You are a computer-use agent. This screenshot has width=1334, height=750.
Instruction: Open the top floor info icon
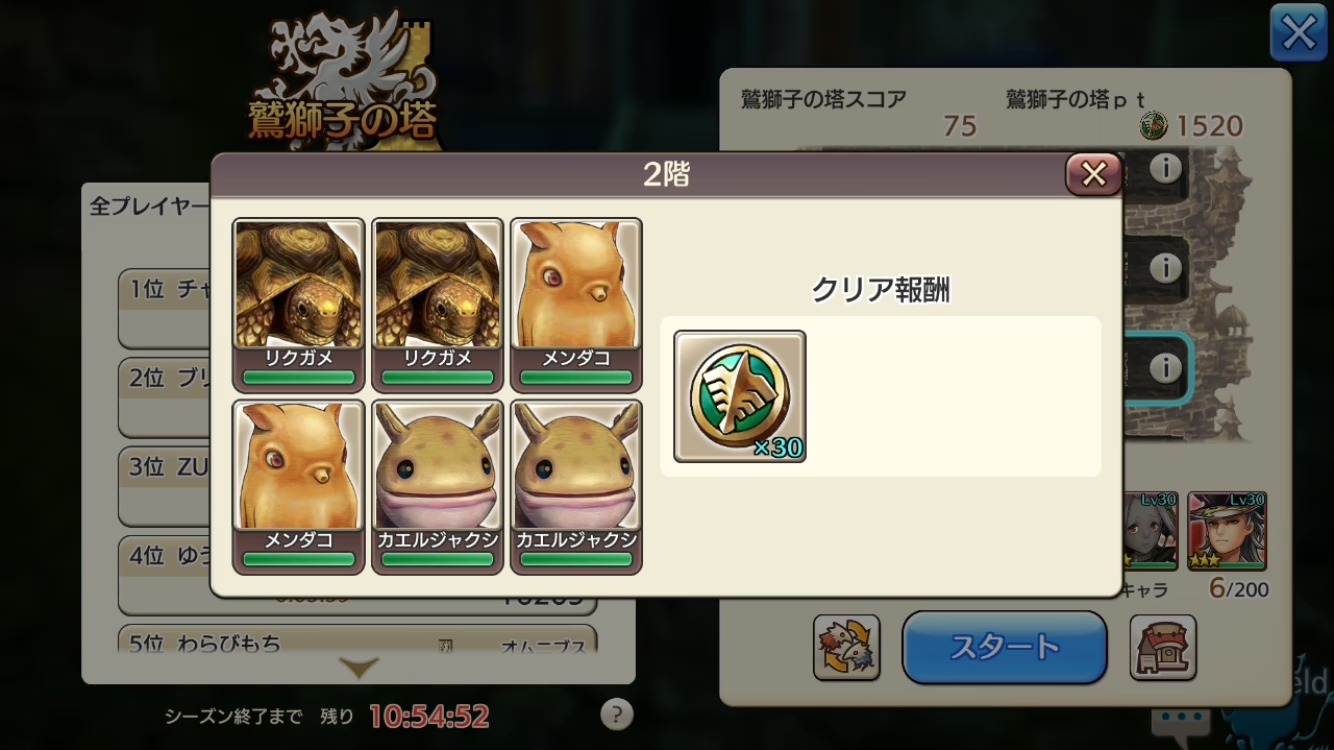[1165, 169]
